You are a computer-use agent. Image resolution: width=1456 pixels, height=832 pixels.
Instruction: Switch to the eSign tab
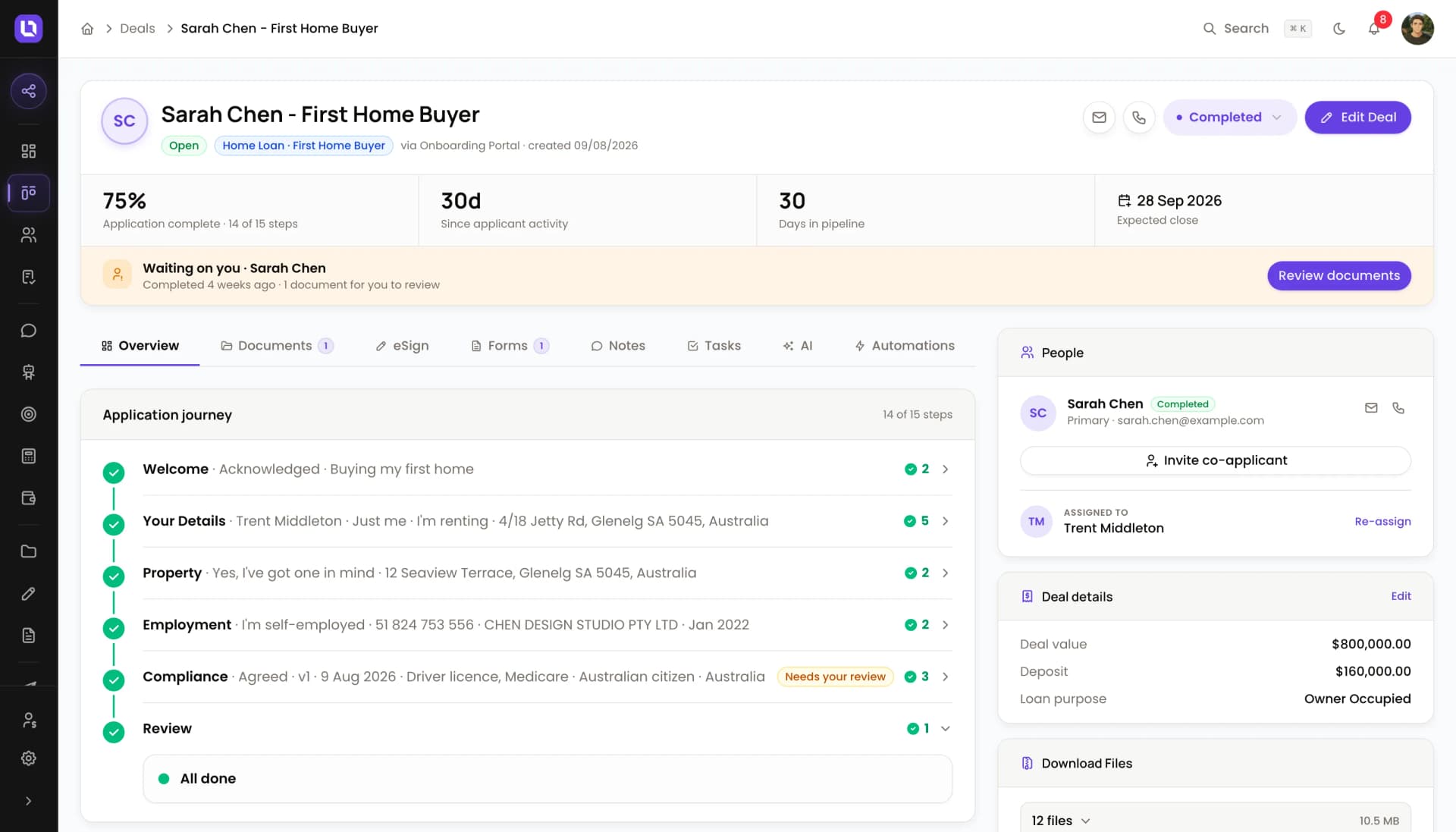pos(402,346)
